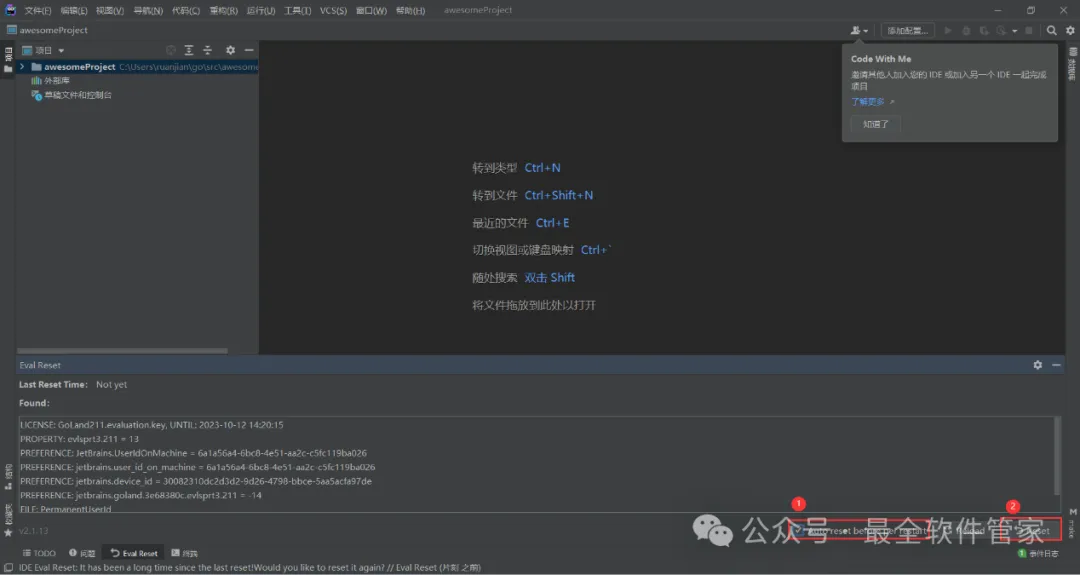Click tool window quick access icon in status bar
Viewport: 1080px width, 575px height.
click(x=8, y=568)
